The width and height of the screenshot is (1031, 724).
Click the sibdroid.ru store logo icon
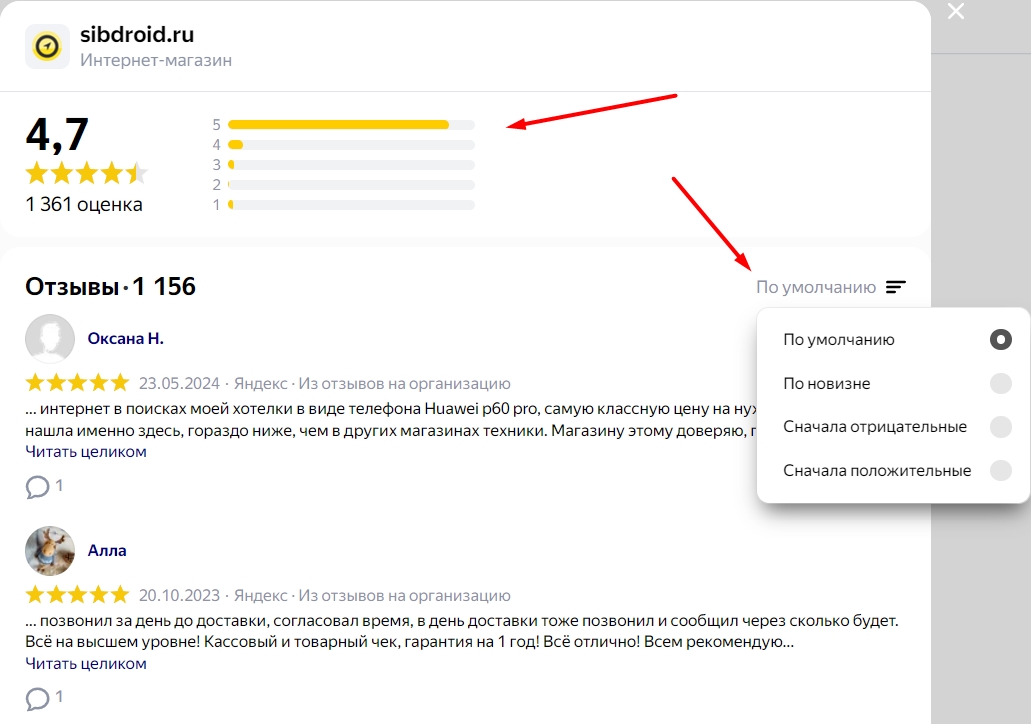pyautogui.click(x=47, y=47)
